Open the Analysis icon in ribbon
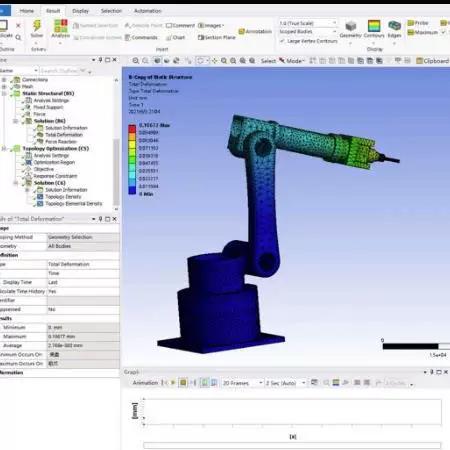The height and width of the screenshot is (450, 450). (61, 26)
